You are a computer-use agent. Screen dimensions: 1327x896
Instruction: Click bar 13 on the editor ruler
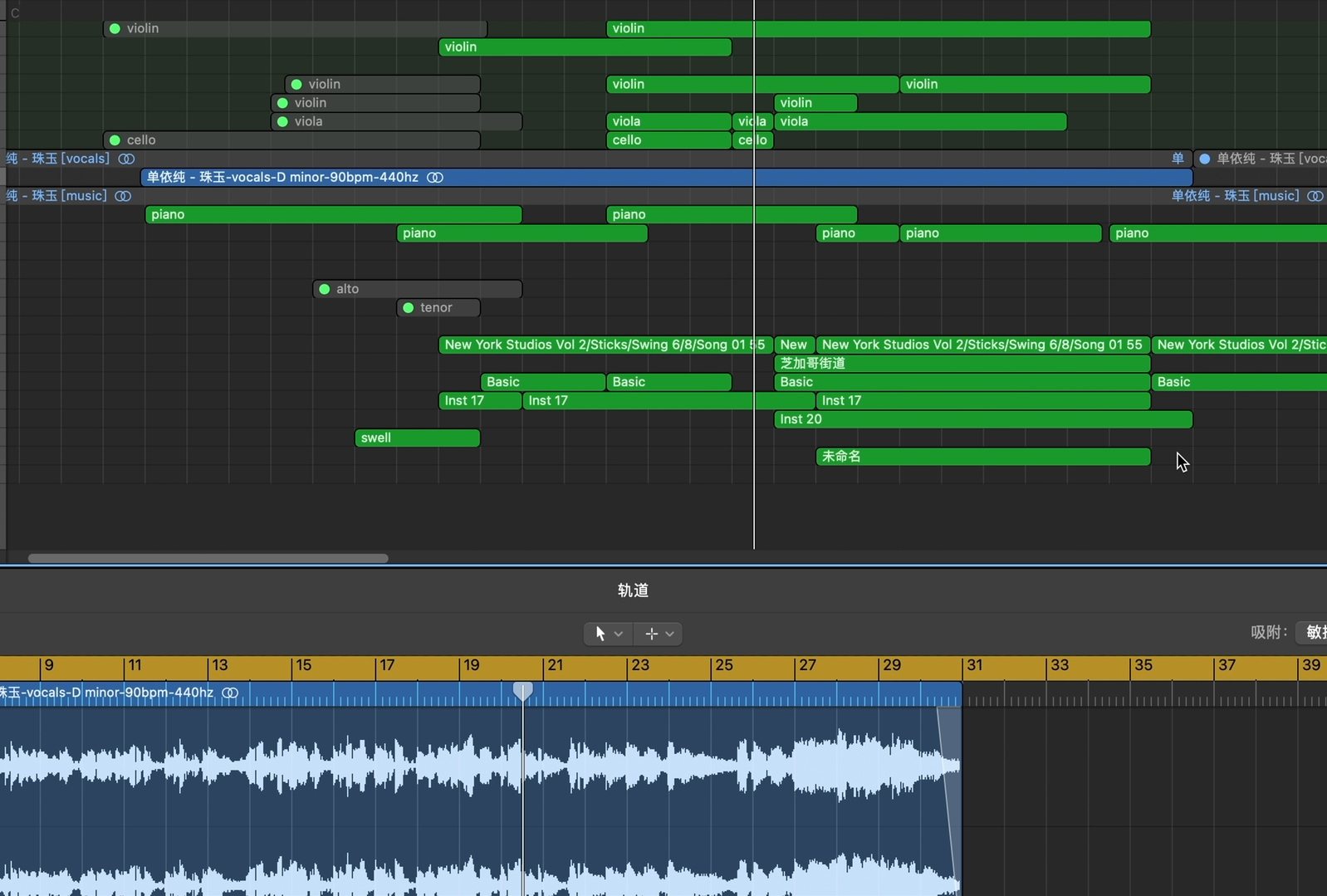click(220, 665)
